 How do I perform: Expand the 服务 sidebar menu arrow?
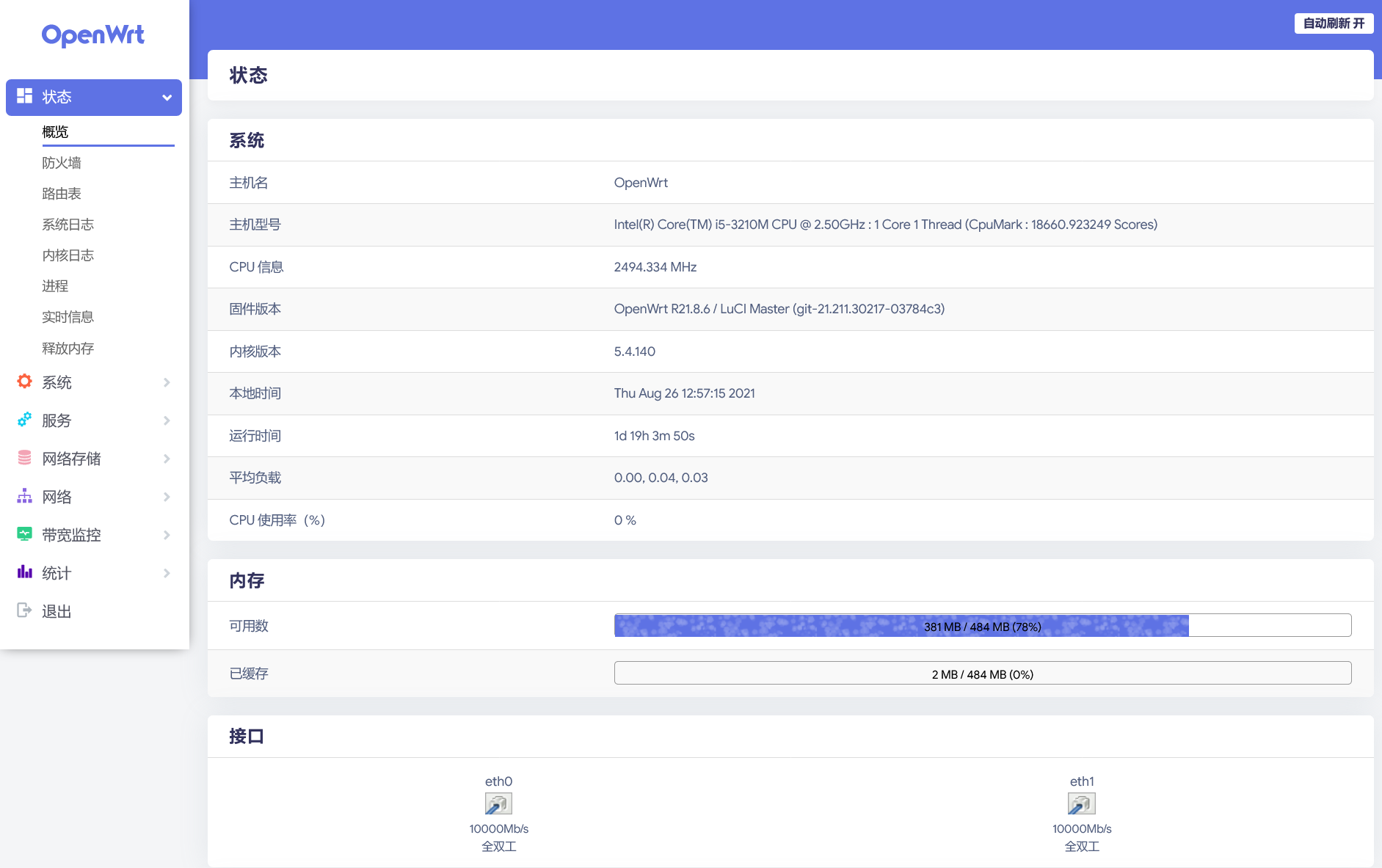(167, 420)
